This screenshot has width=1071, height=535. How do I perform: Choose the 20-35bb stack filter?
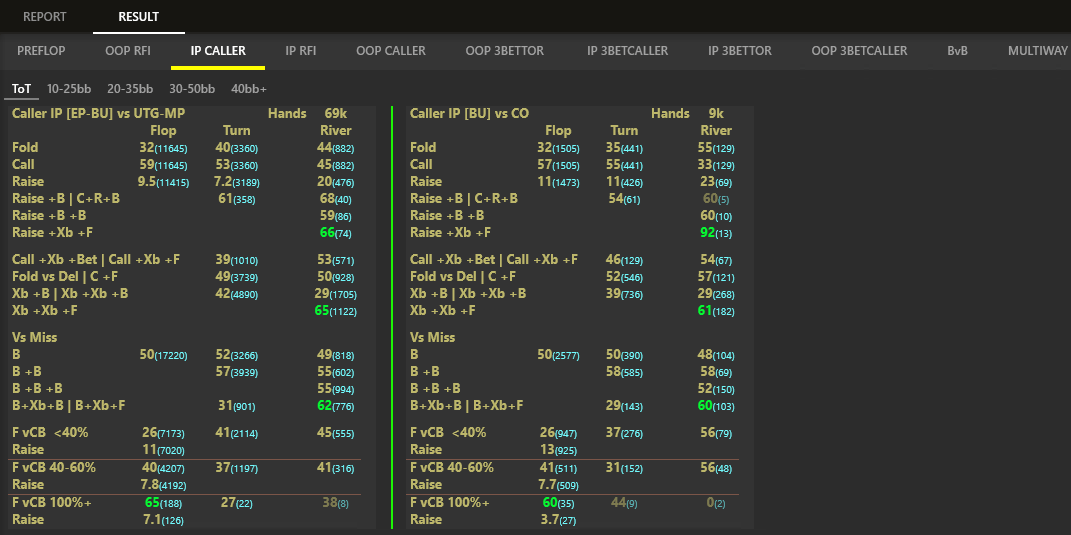130,89
